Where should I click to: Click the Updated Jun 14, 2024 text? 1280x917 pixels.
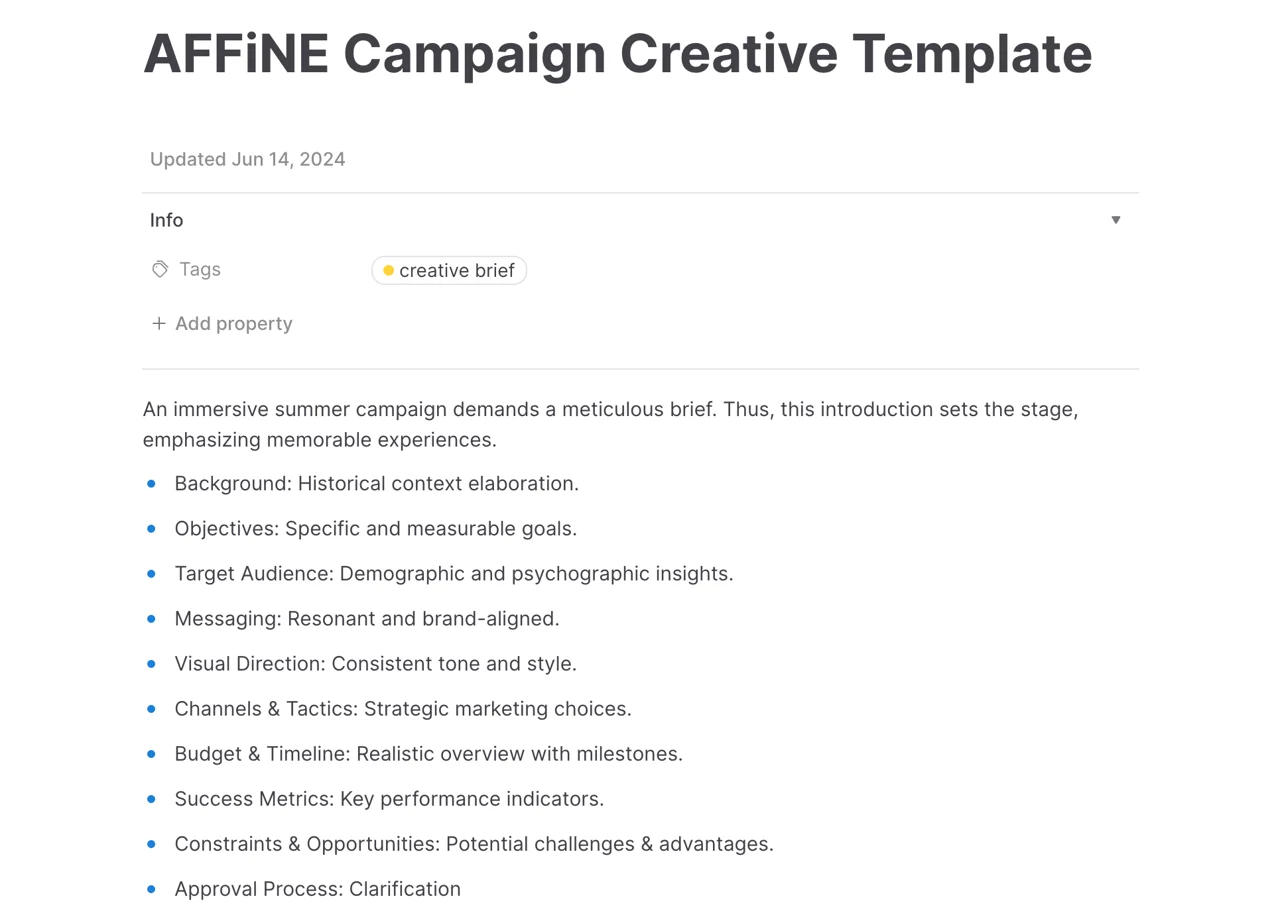pyautogui.click(x=248, y=159)
